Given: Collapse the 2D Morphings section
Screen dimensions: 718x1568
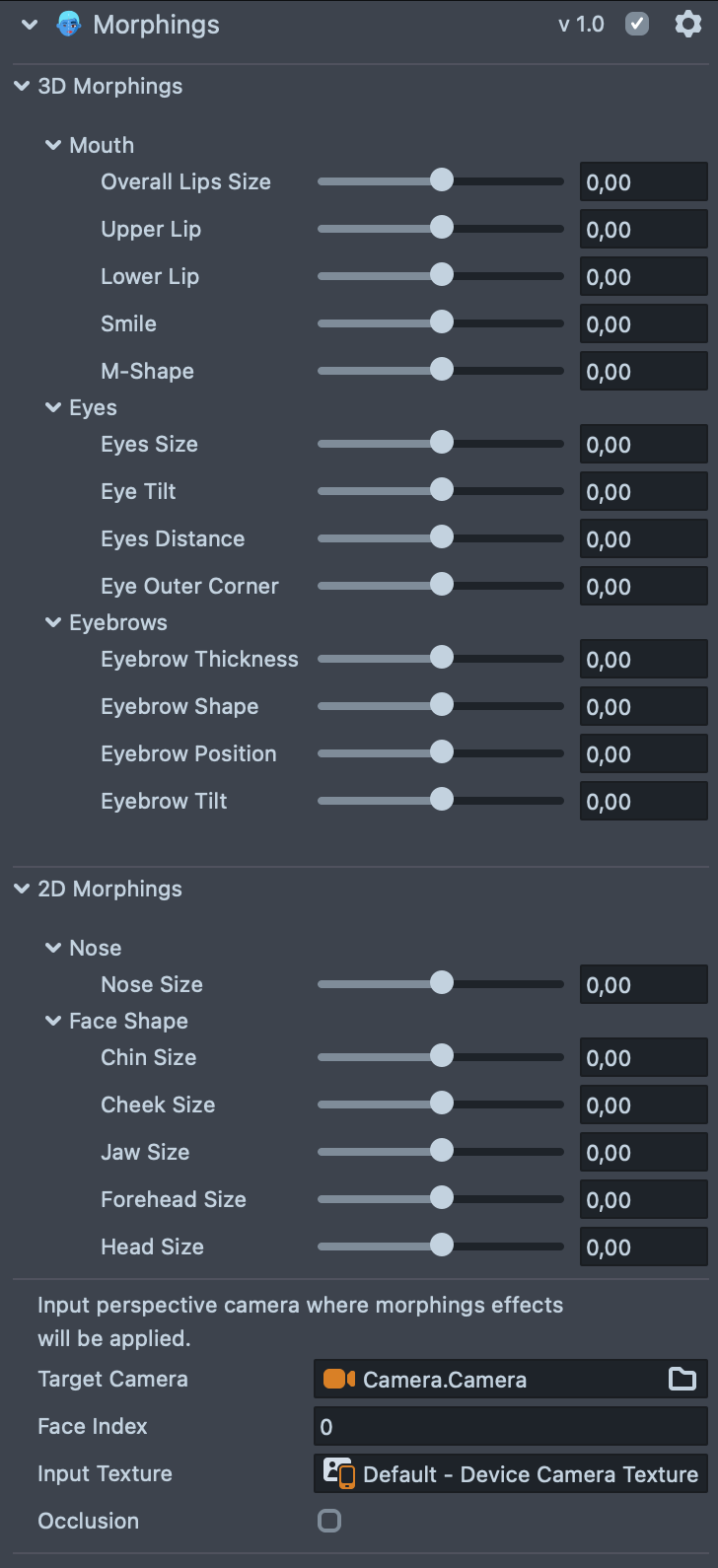Looking at the screenshot, I should (x=22, y=889).
